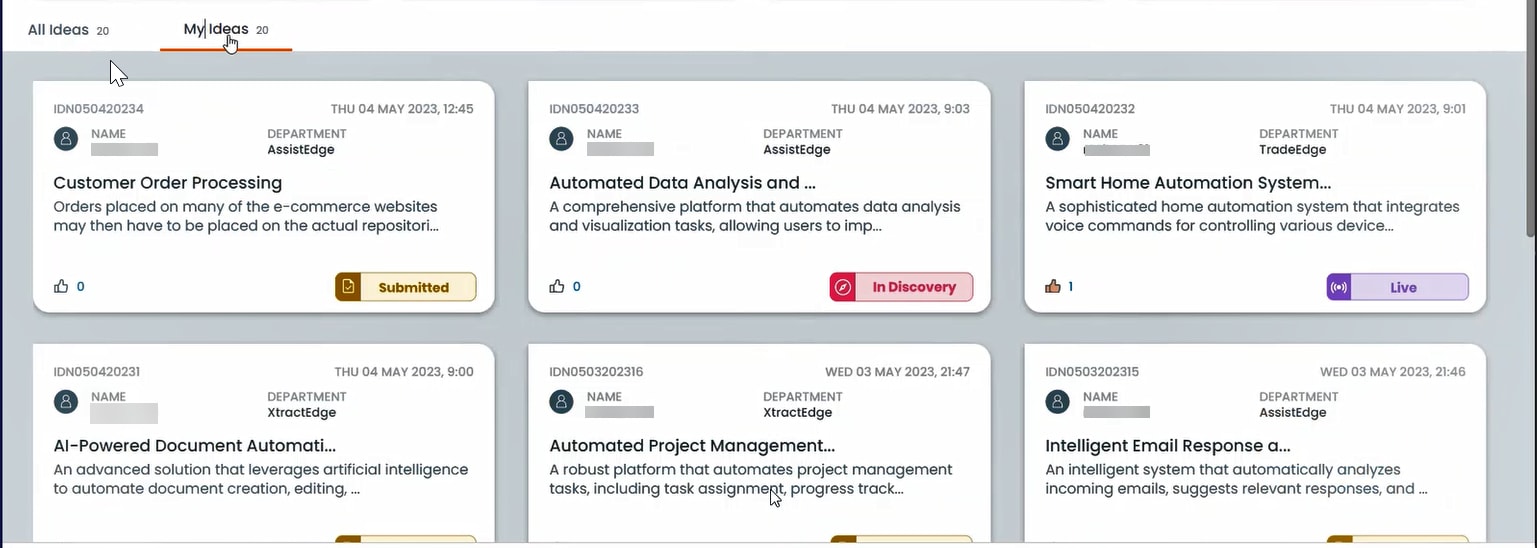Click thumbs-up on Automated Data Analysis idea
This screenshot has width=1537, height=548.
coord(557,287)
